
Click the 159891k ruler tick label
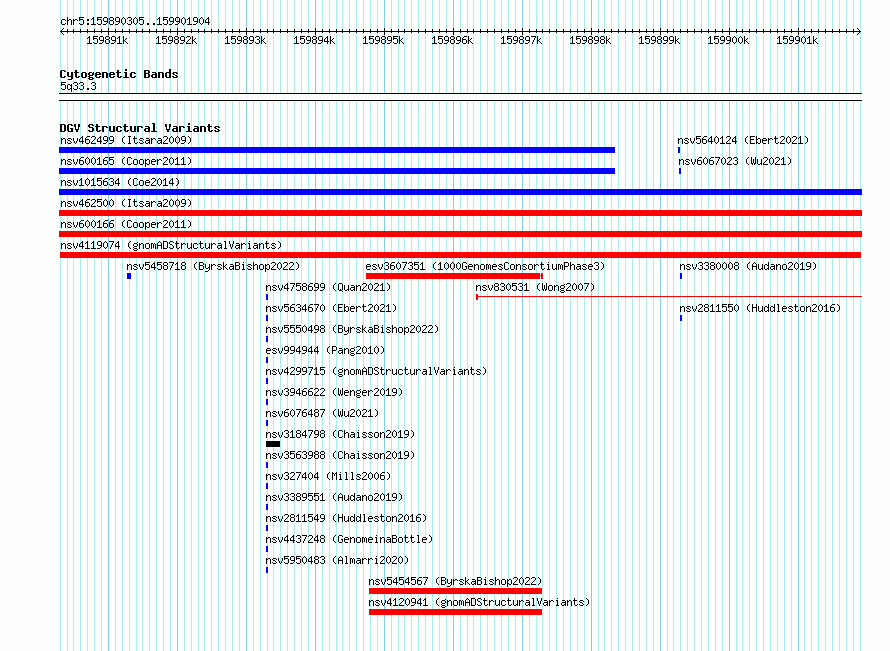[x=107, y=40]
